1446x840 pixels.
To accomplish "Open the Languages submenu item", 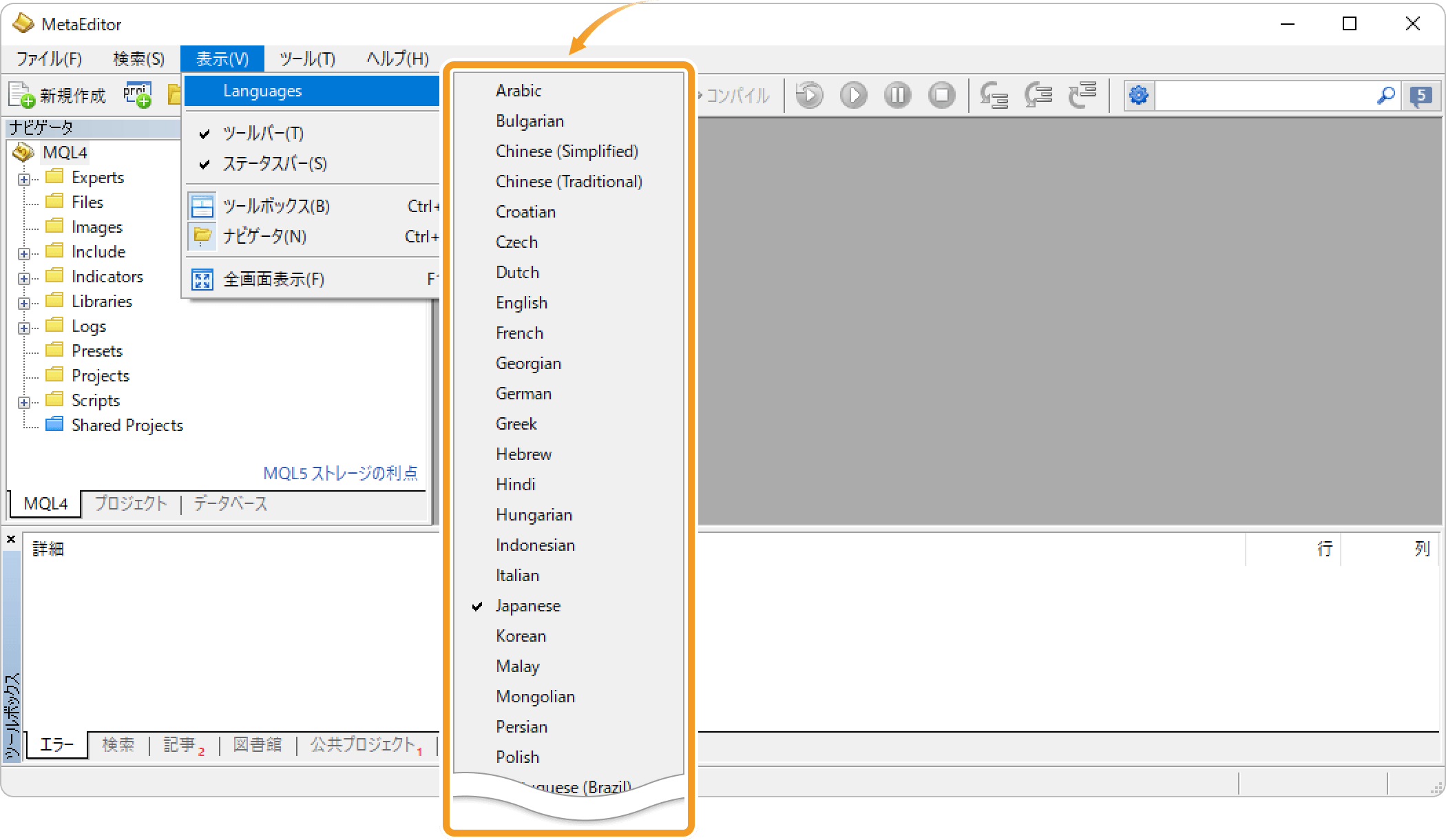I will [x=313, y=91].
